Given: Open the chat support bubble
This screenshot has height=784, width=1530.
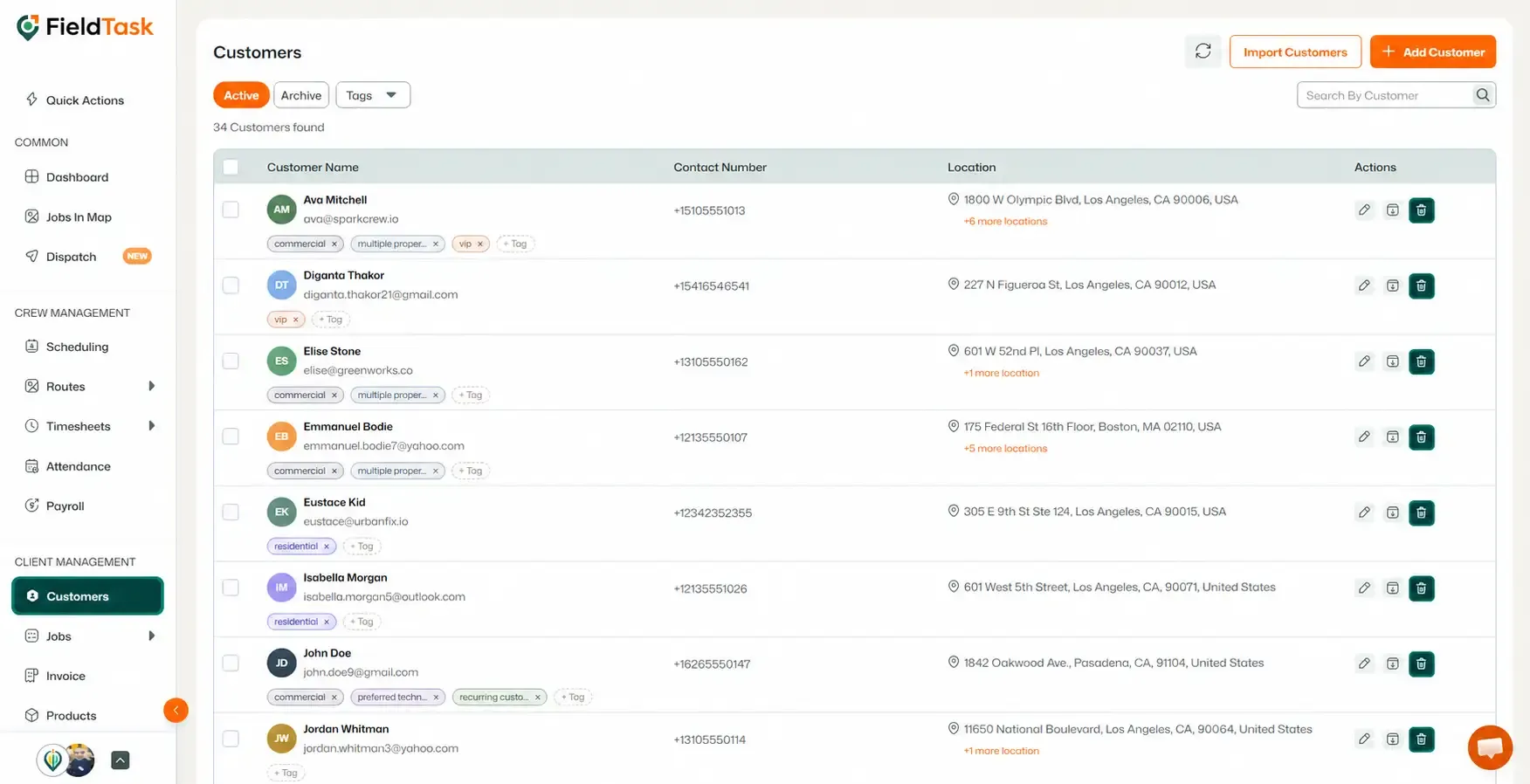Looking at the screenshot, I should [1490, 747].
